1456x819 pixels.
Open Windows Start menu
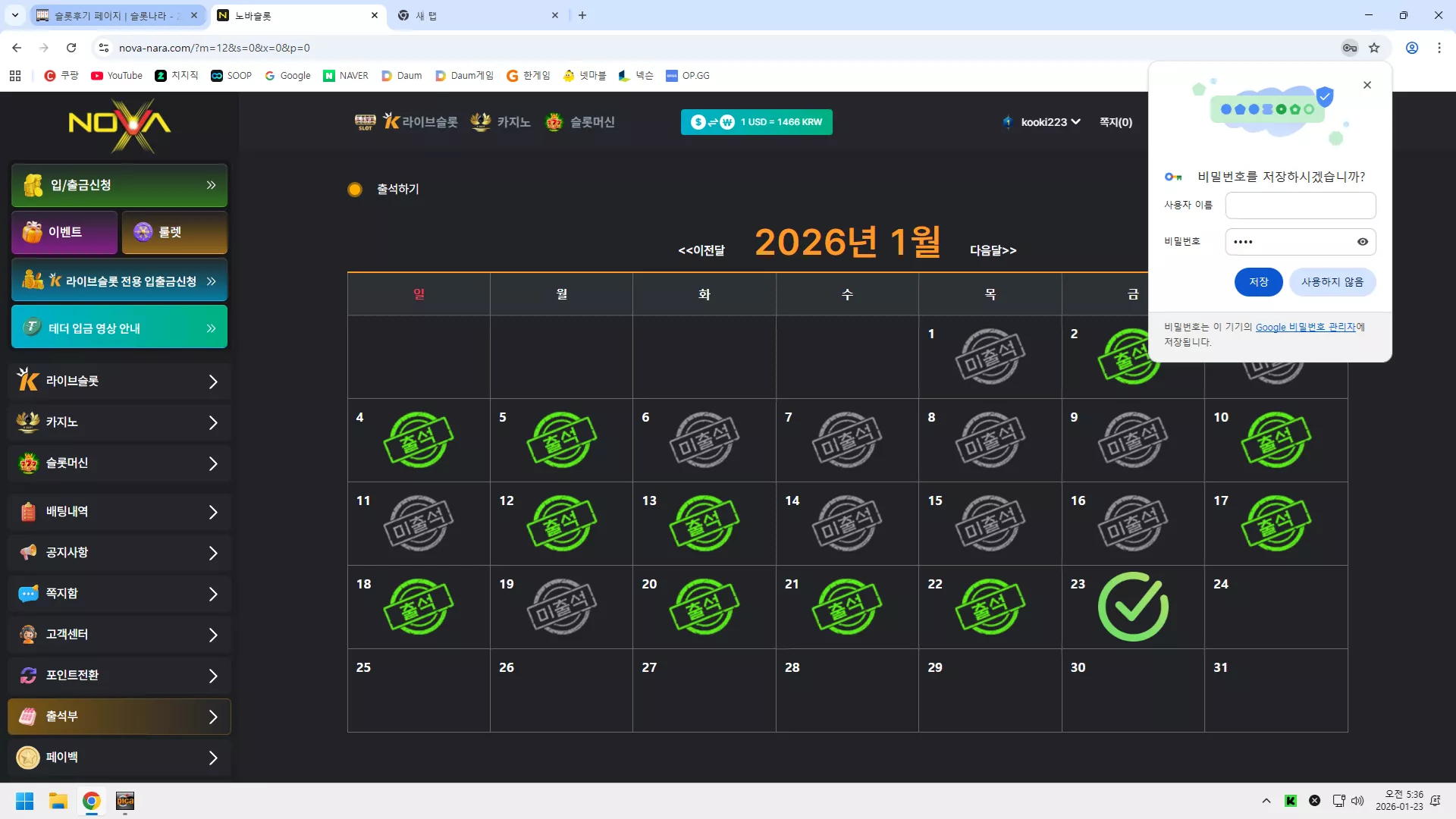click(25, 801)
